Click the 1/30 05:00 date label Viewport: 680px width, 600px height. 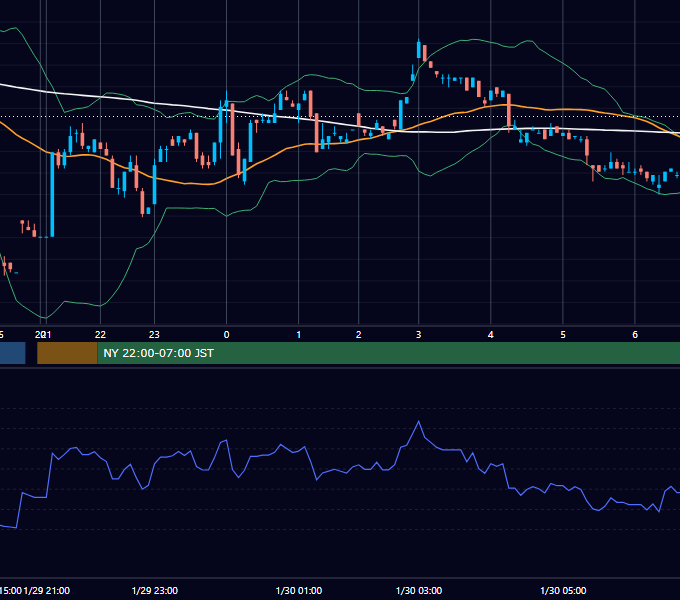(563, 590)
